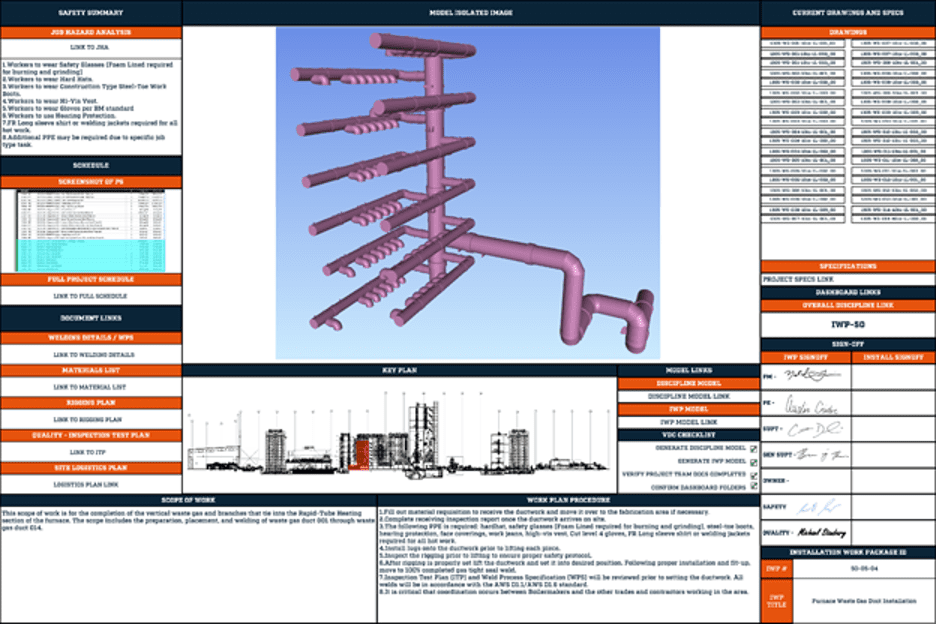Select the VDC Checklist header
Image resolution: width=936 pixels, height=624 pixels.
(x=689, y=435)
